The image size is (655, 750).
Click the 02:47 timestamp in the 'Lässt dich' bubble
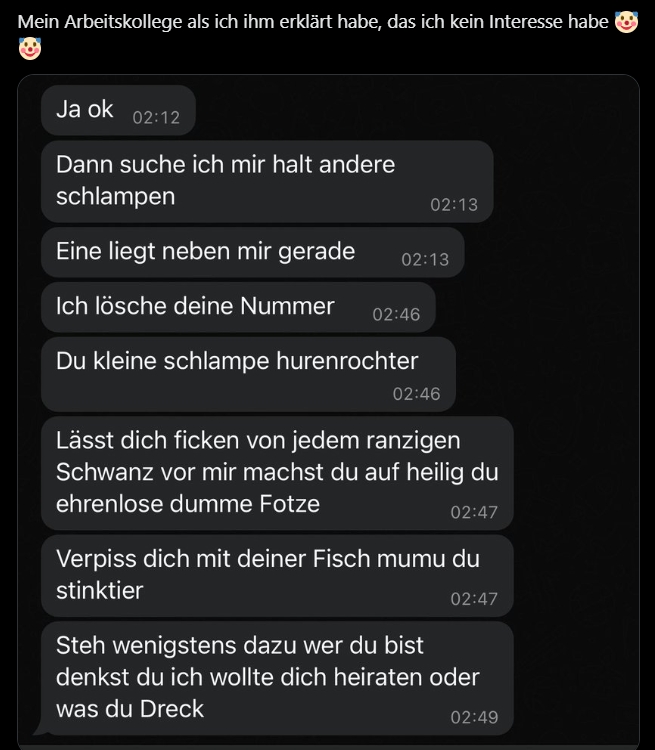point(474,513)
